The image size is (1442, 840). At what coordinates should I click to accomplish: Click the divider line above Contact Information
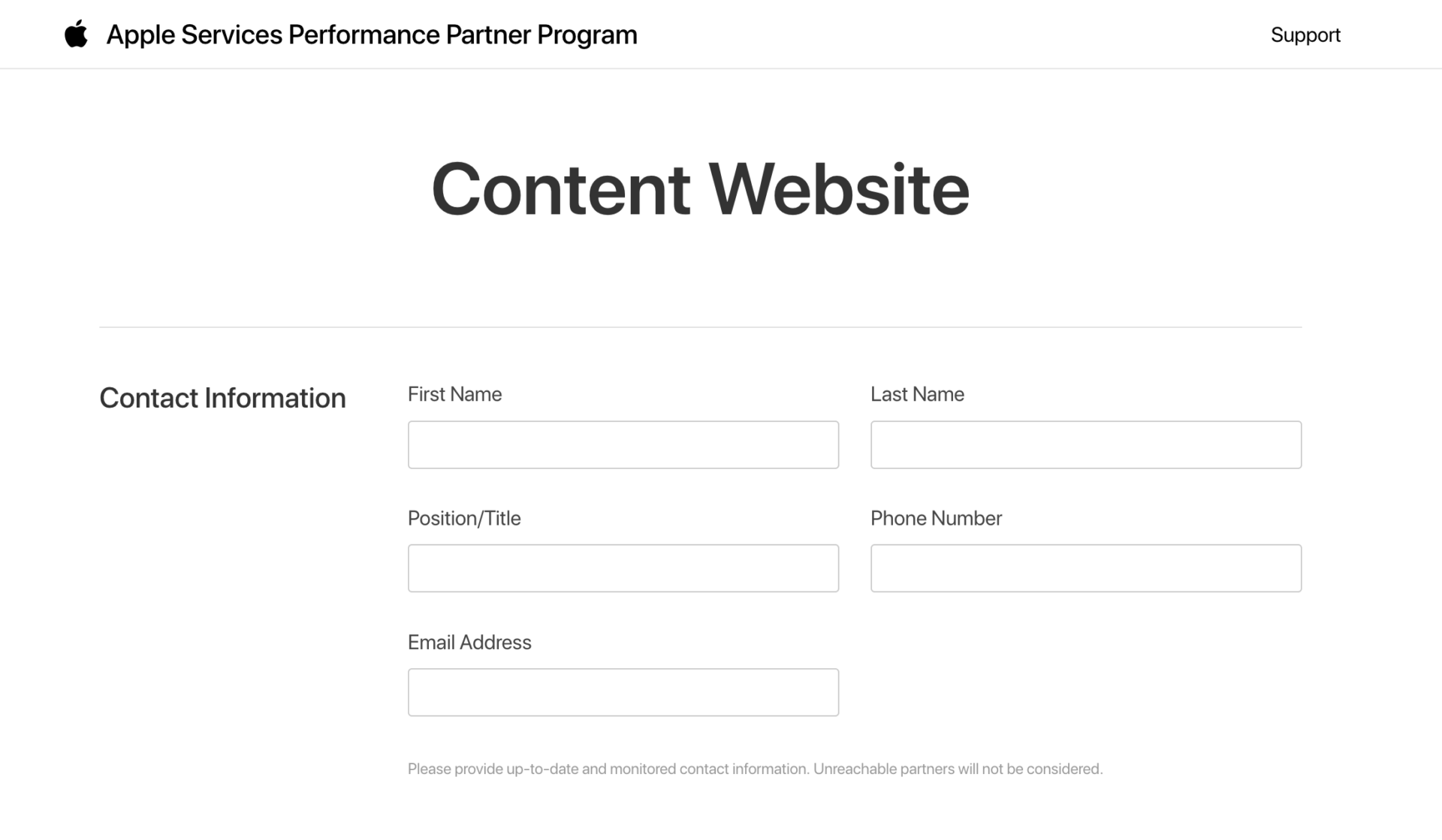click(700, 327)
